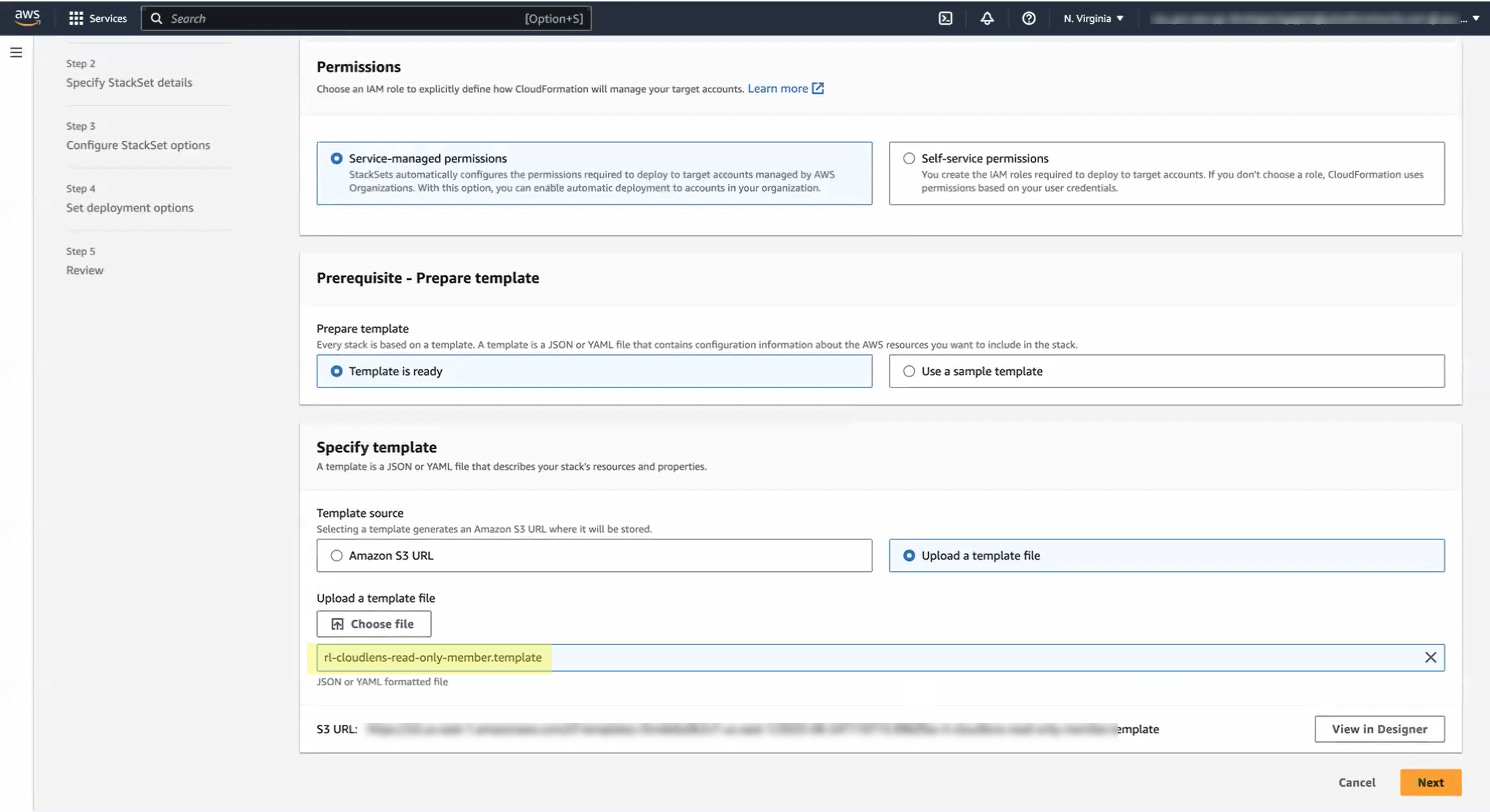Open the Permissions Learn more link
This screenshot has height=812, width=1490.
point(778,89)
